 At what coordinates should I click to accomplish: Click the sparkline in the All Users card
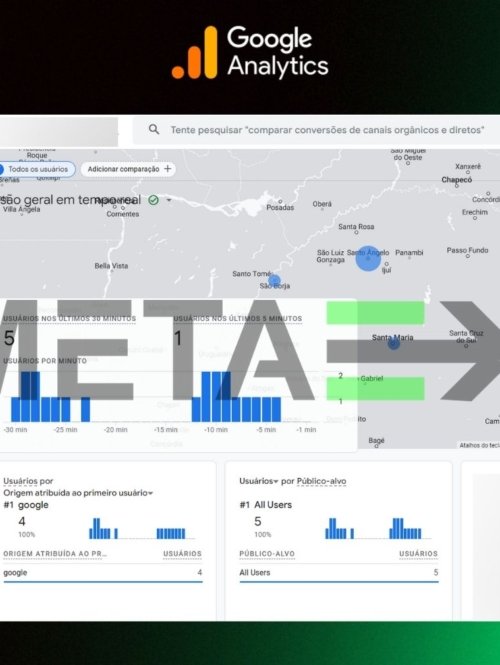point(378,528)
